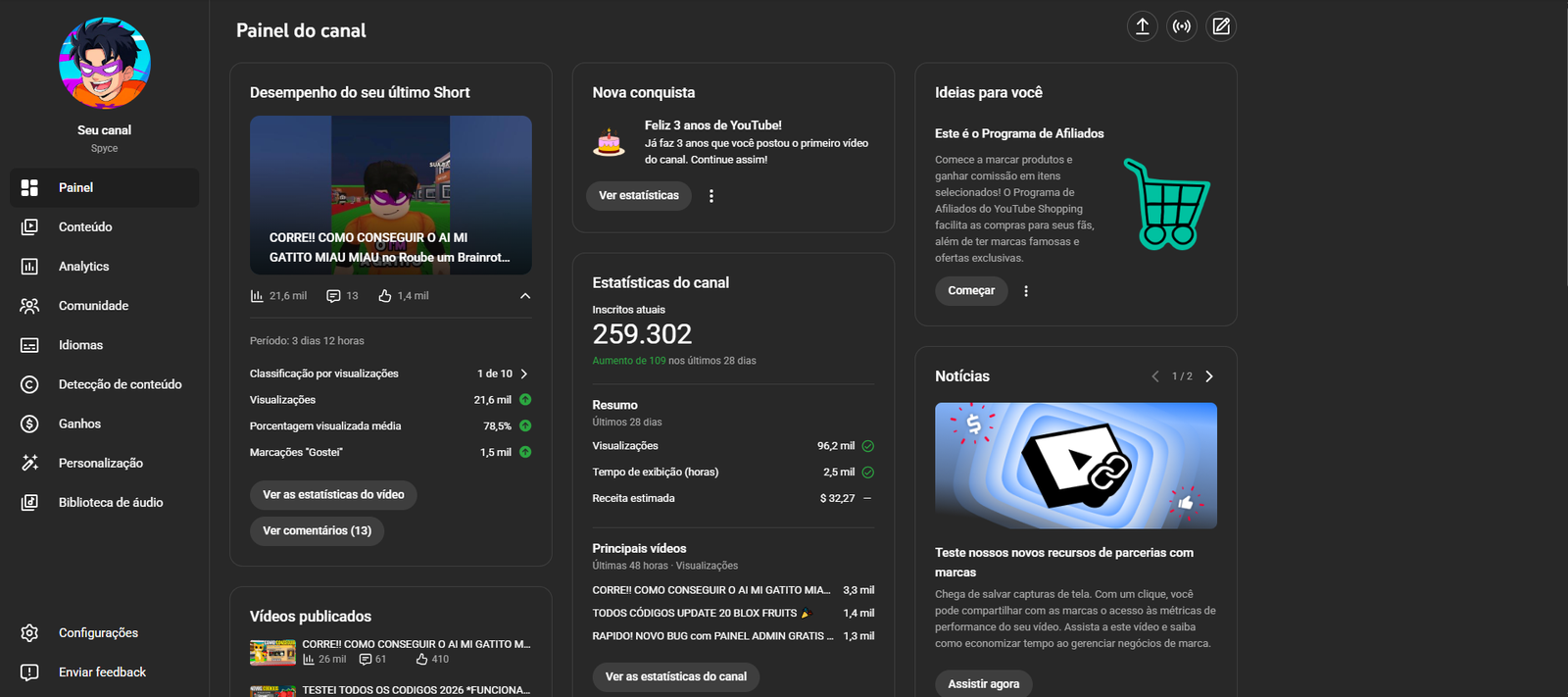Click the channel avatar picture

coord(105,64)
